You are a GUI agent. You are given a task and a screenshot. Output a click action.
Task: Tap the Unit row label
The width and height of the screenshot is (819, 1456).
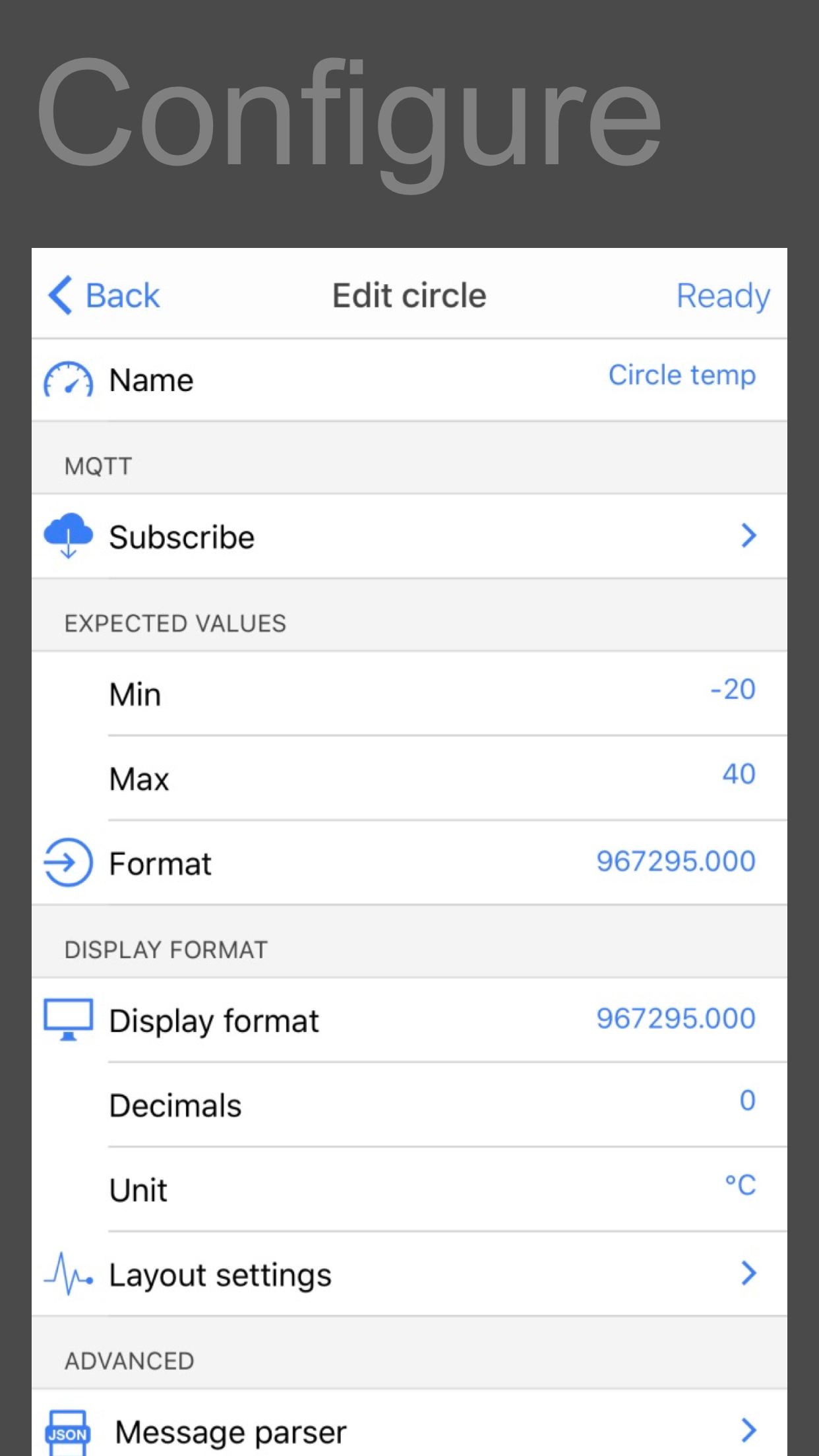[138, 1191]
